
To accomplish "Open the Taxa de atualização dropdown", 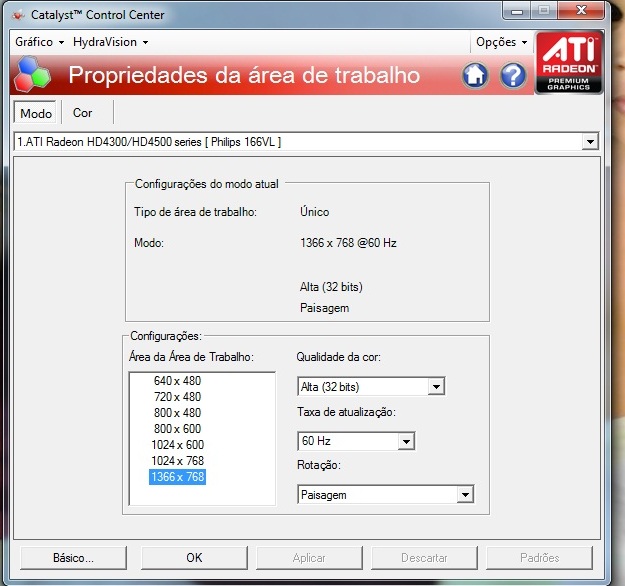I will (x=405, y=441).
